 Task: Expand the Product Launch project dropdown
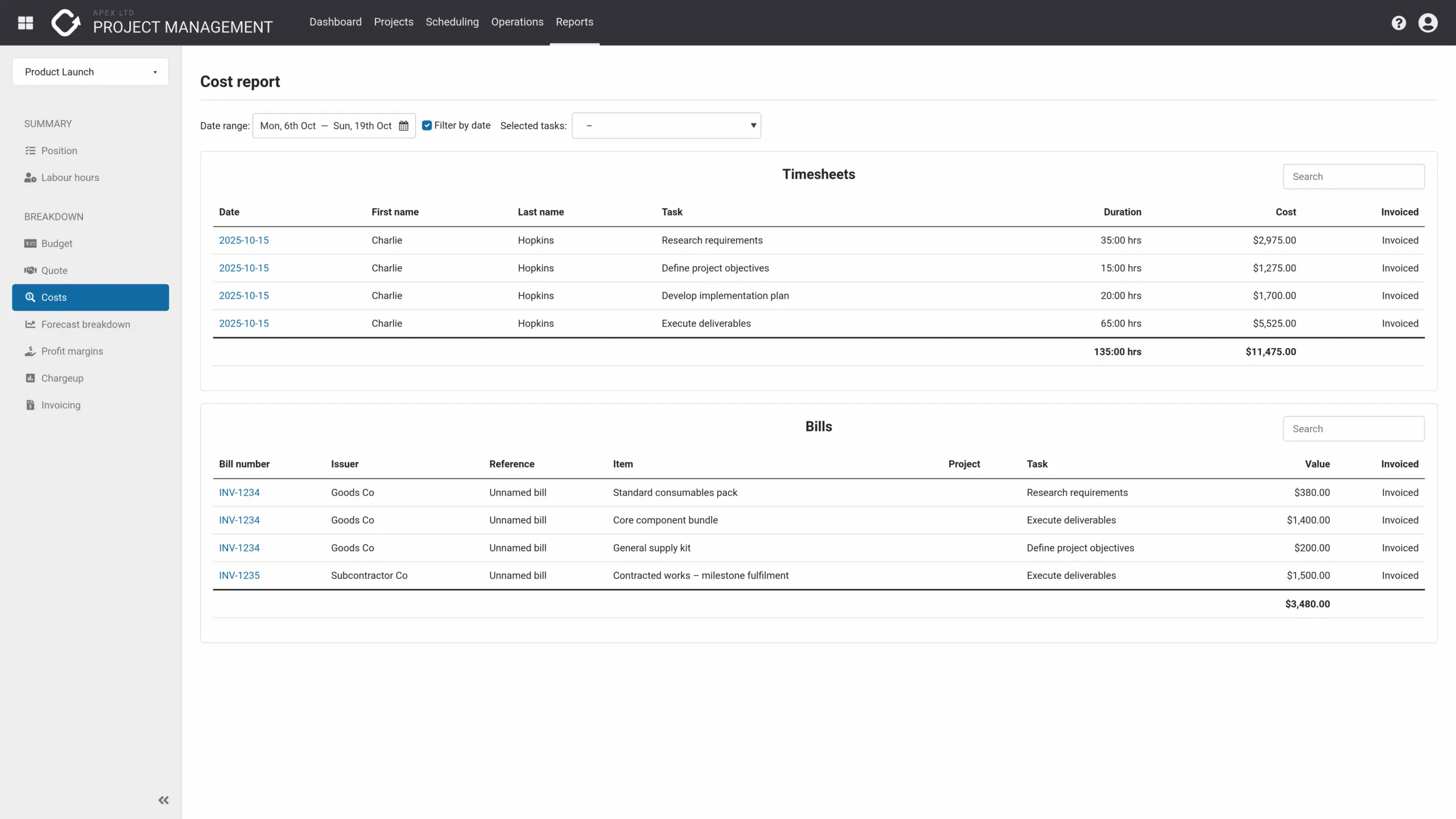tap(90, 72)
